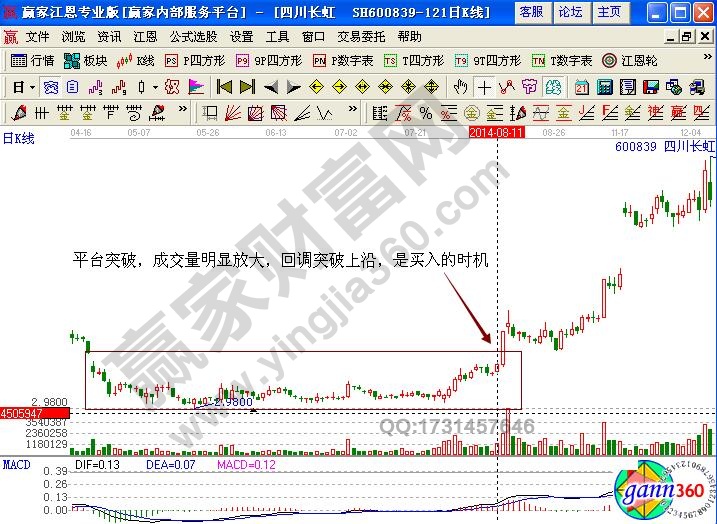The height and width of the screenshot is (524, 717).
Task: Open the 帮助 help menu
Action: tap(409, 36)
